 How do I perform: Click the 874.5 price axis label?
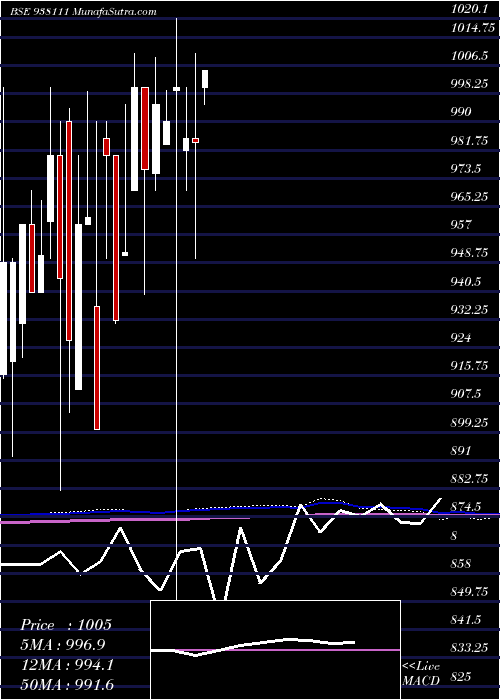pyautogui.click(x=467, y=507)
